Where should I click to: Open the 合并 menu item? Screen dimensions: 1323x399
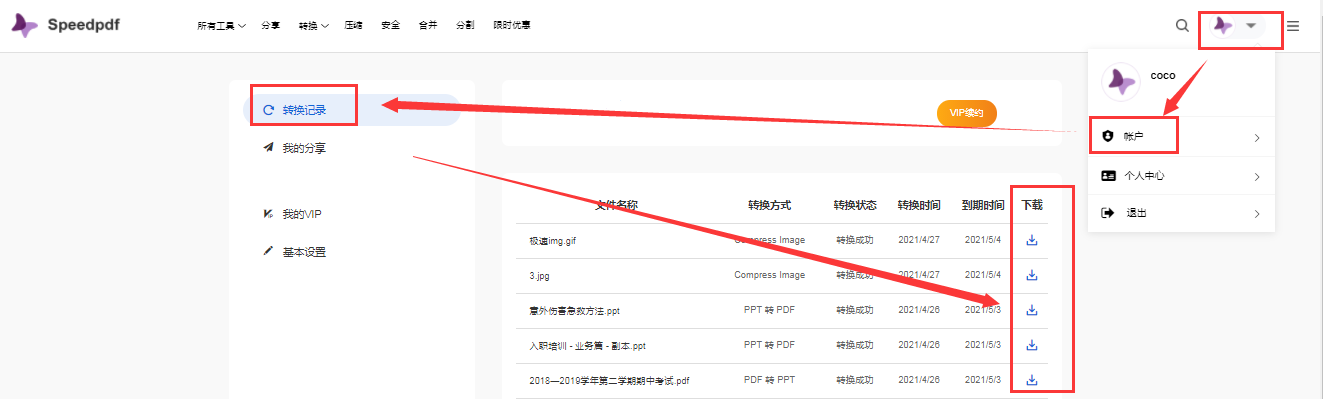pos(427,26)
